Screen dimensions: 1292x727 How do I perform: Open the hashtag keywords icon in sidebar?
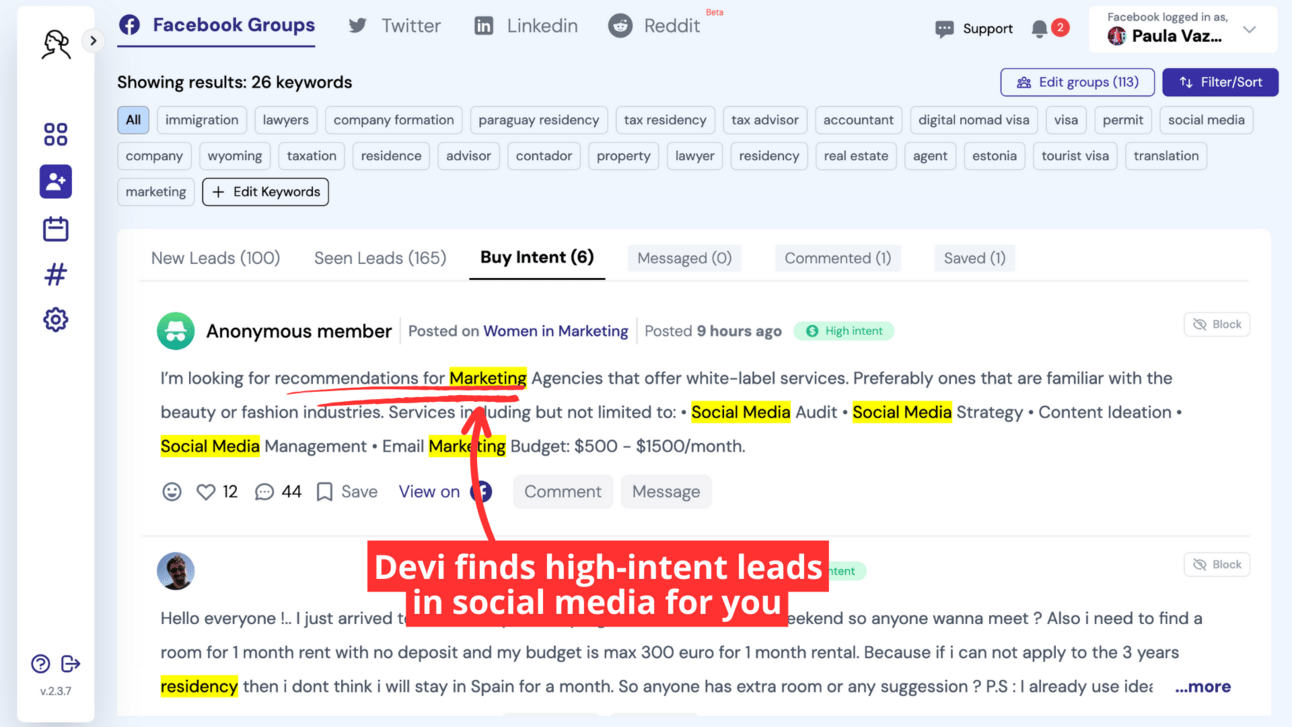(x=56, y=274)
